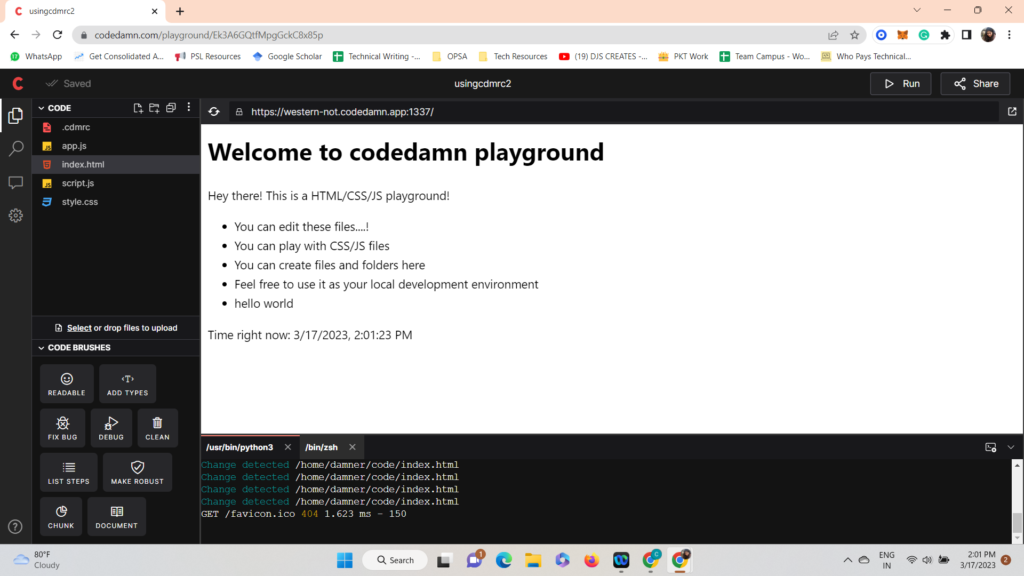The width and height of the screenshot is (1024, 576).
Task: Apply the Fix Bug code brush
Action: coord(63,428)
